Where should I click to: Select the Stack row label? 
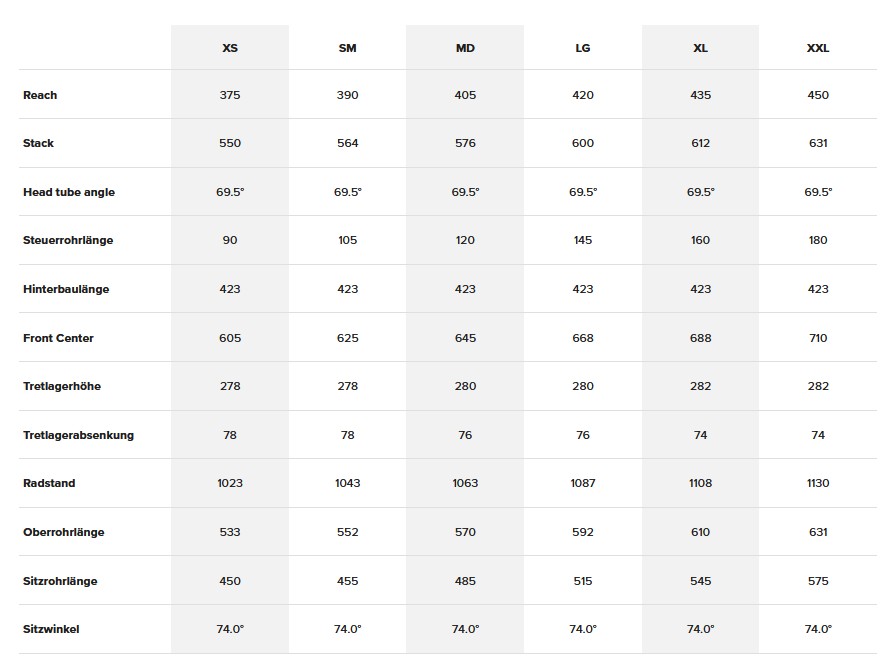[38, 143]
